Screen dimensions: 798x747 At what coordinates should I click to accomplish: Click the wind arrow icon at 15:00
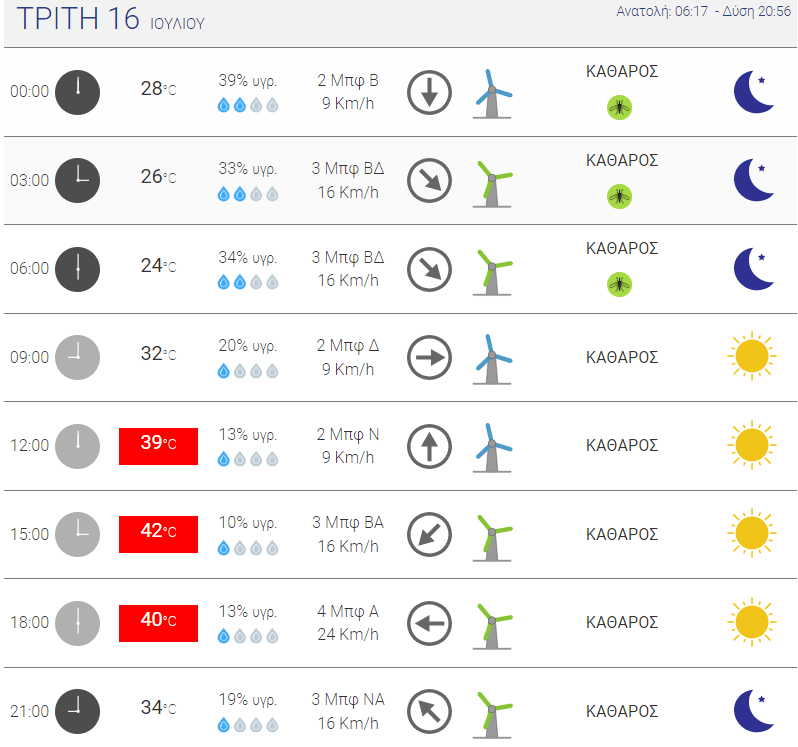click(x=429, y=534)
